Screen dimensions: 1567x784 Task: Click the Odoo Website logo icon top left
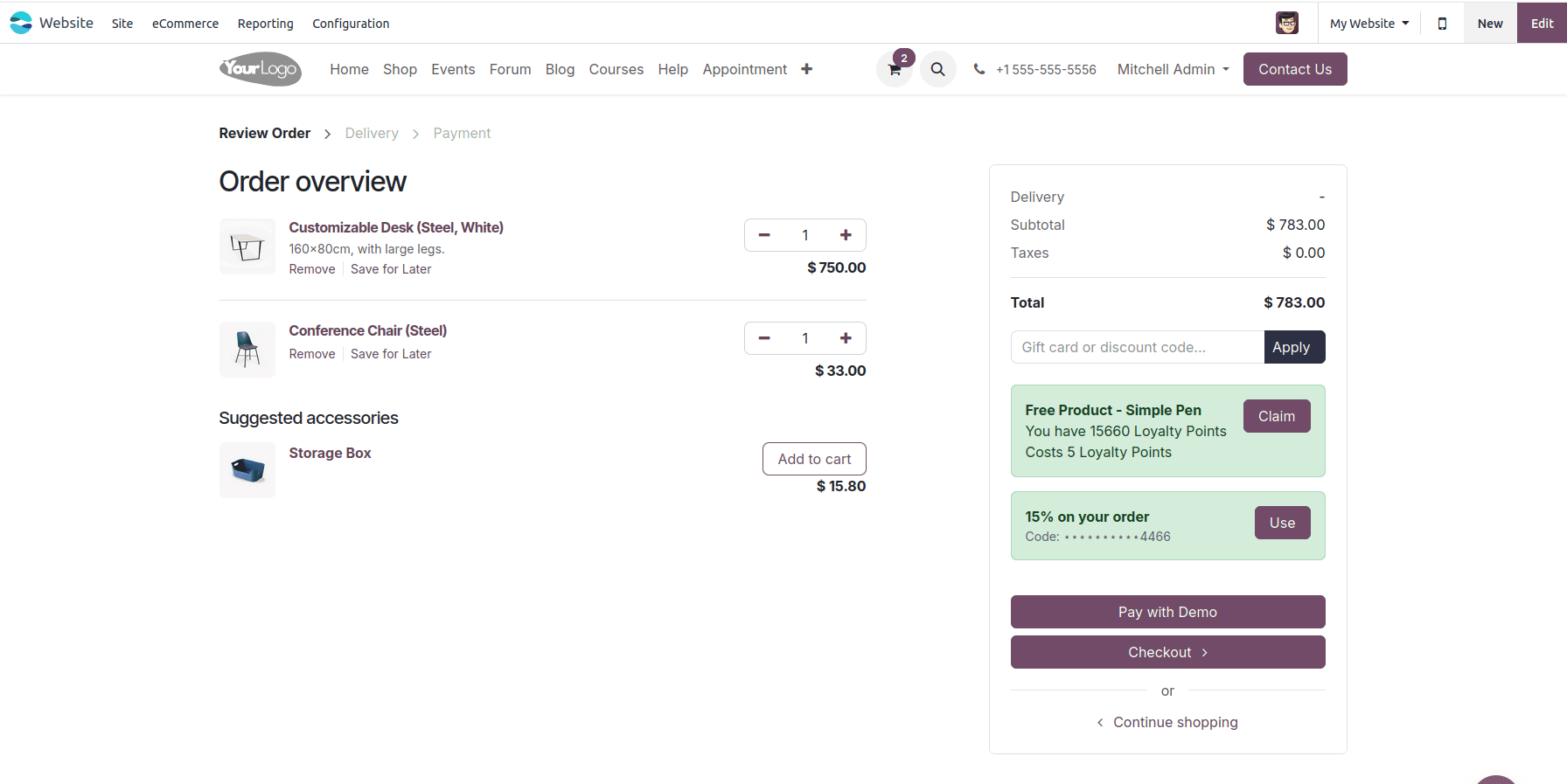[x=20, y=22]
